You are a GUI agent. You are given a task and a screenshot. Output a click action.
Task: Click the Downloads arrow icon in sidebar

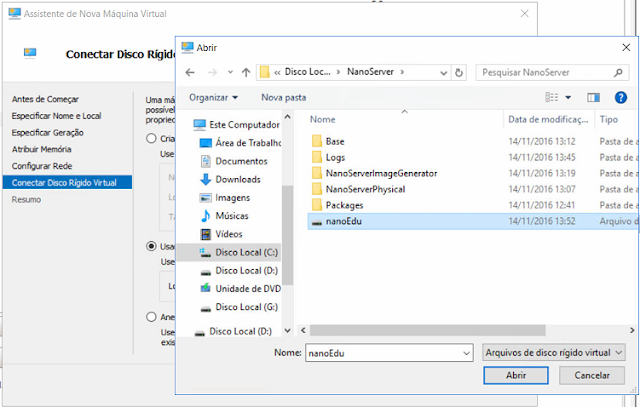coord(205,179)
